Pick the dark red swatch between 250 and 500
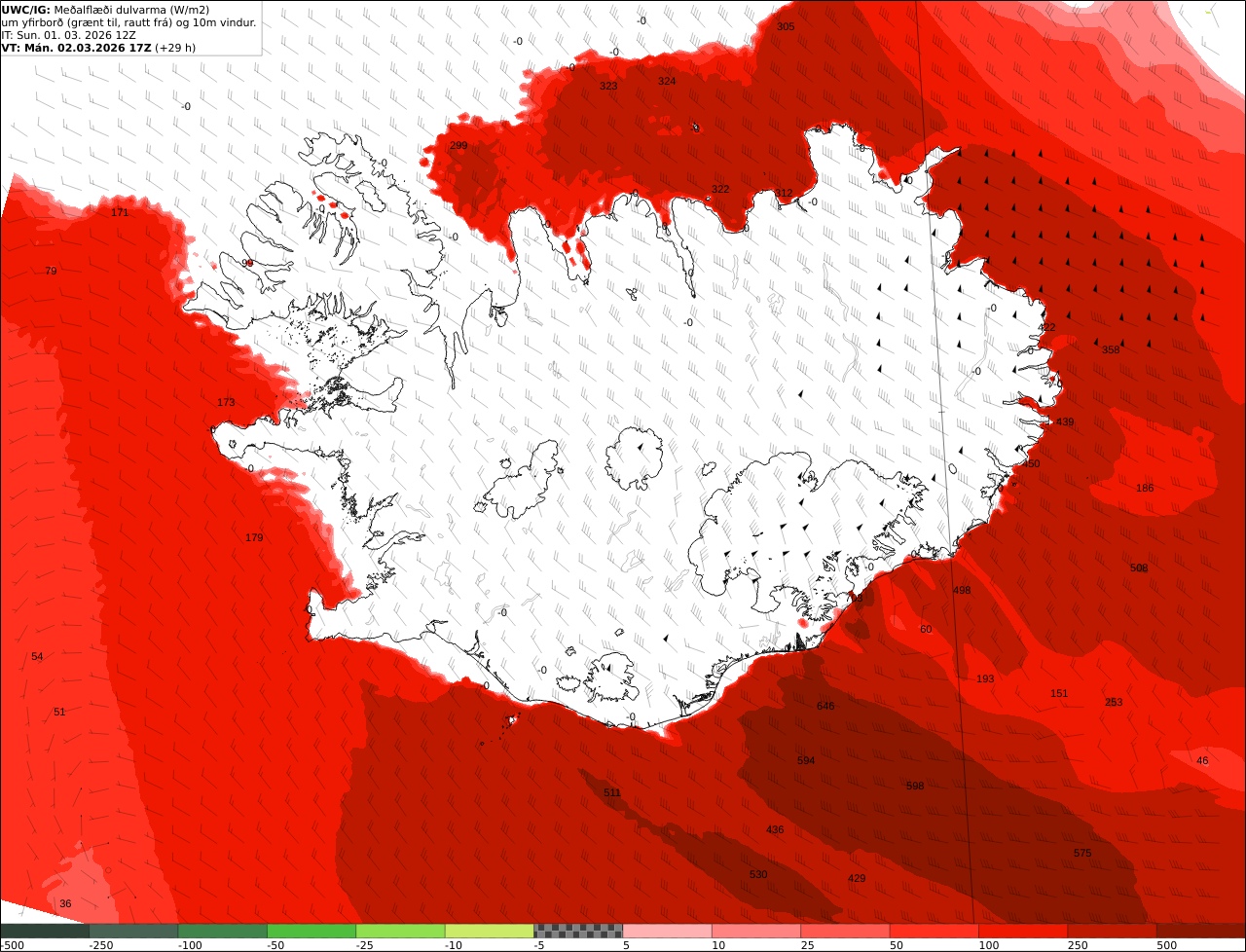This screenshot has height=952, width=1246. point(1112,931)
